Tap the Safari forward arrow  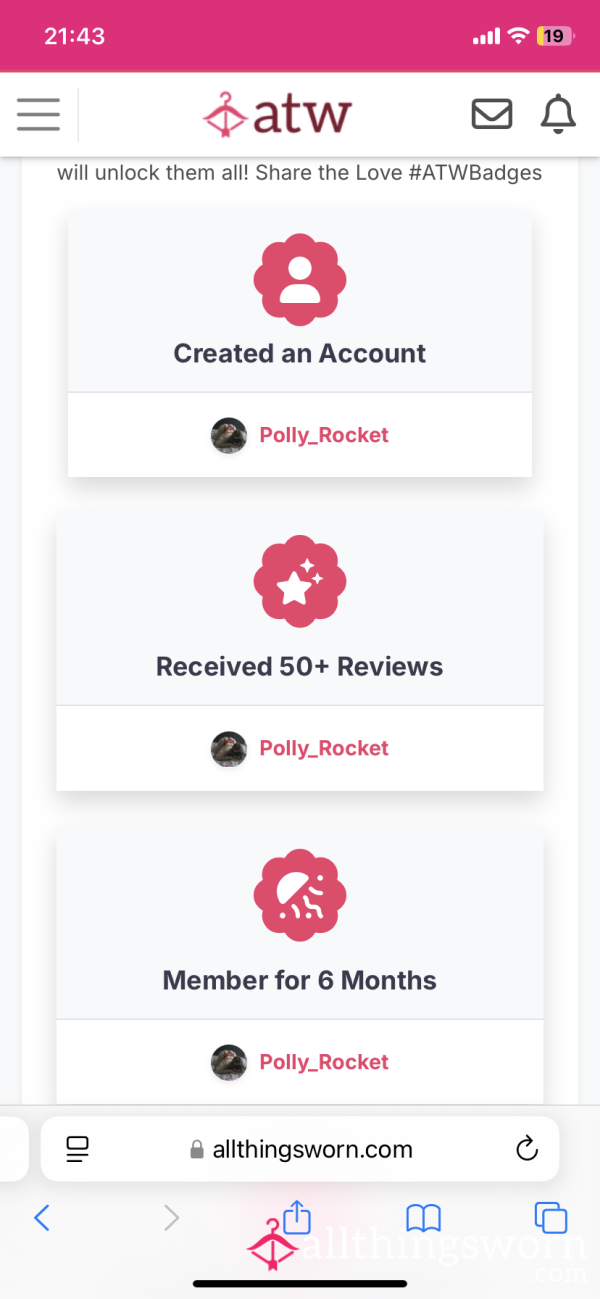point(171,1217)
